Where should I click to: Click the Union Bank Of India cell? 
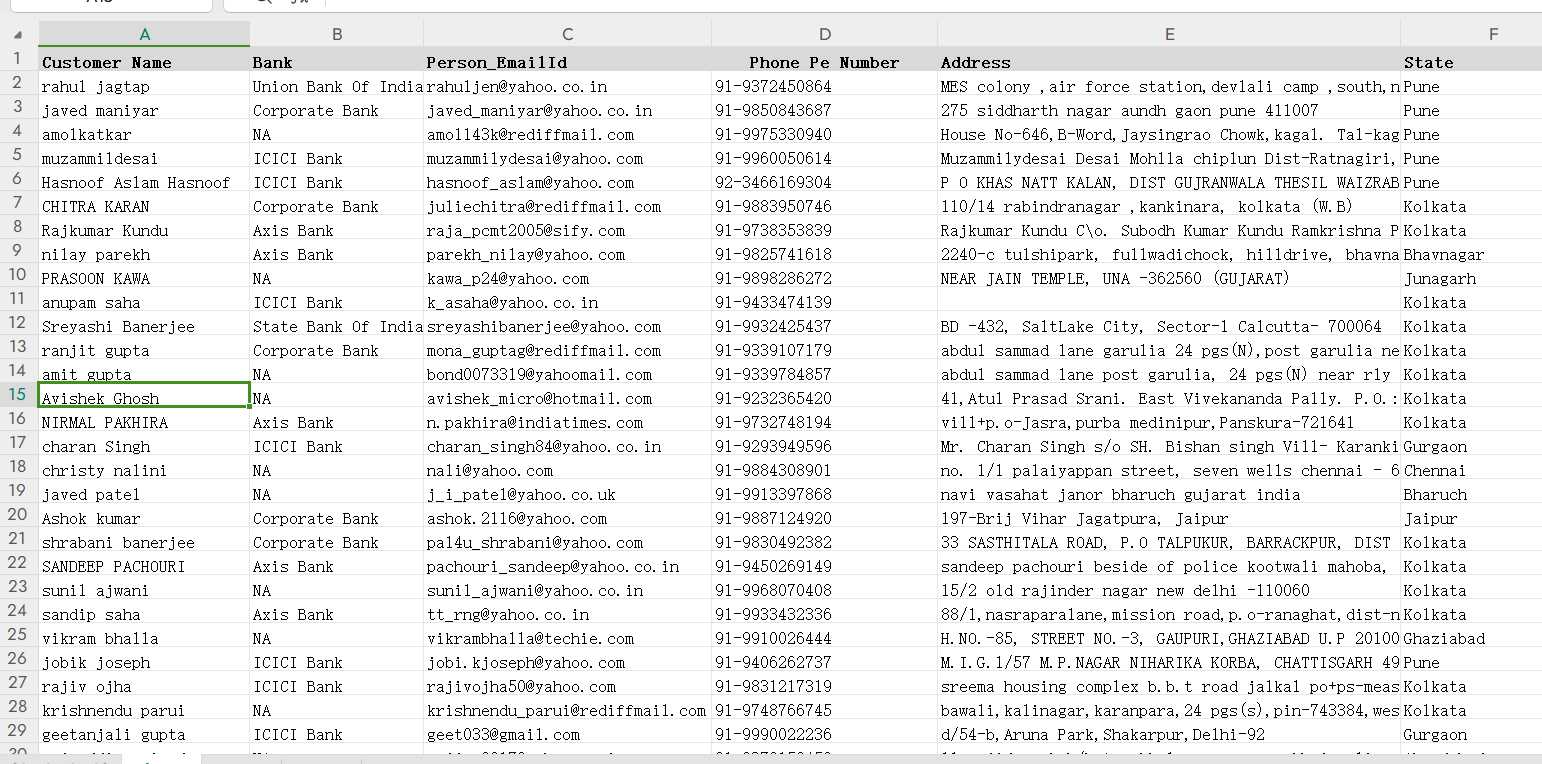pos(337,87)
